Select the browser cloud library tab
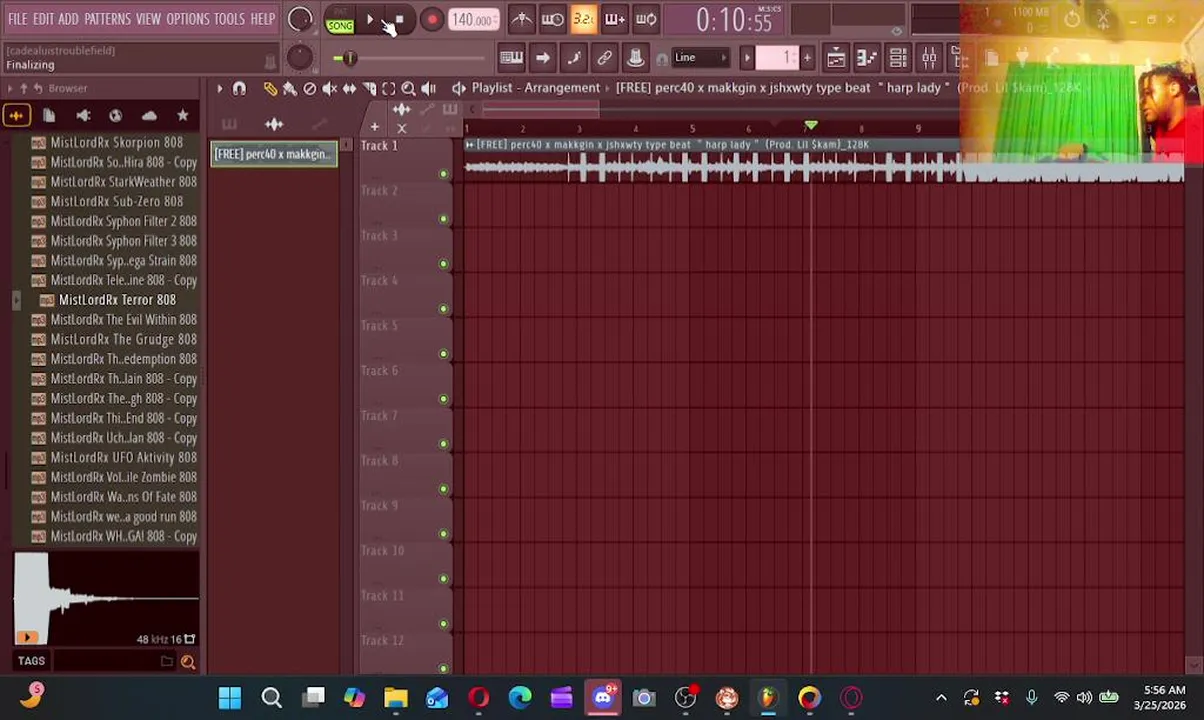Viewport: 1204px width, 720px height. click(149, 116)
